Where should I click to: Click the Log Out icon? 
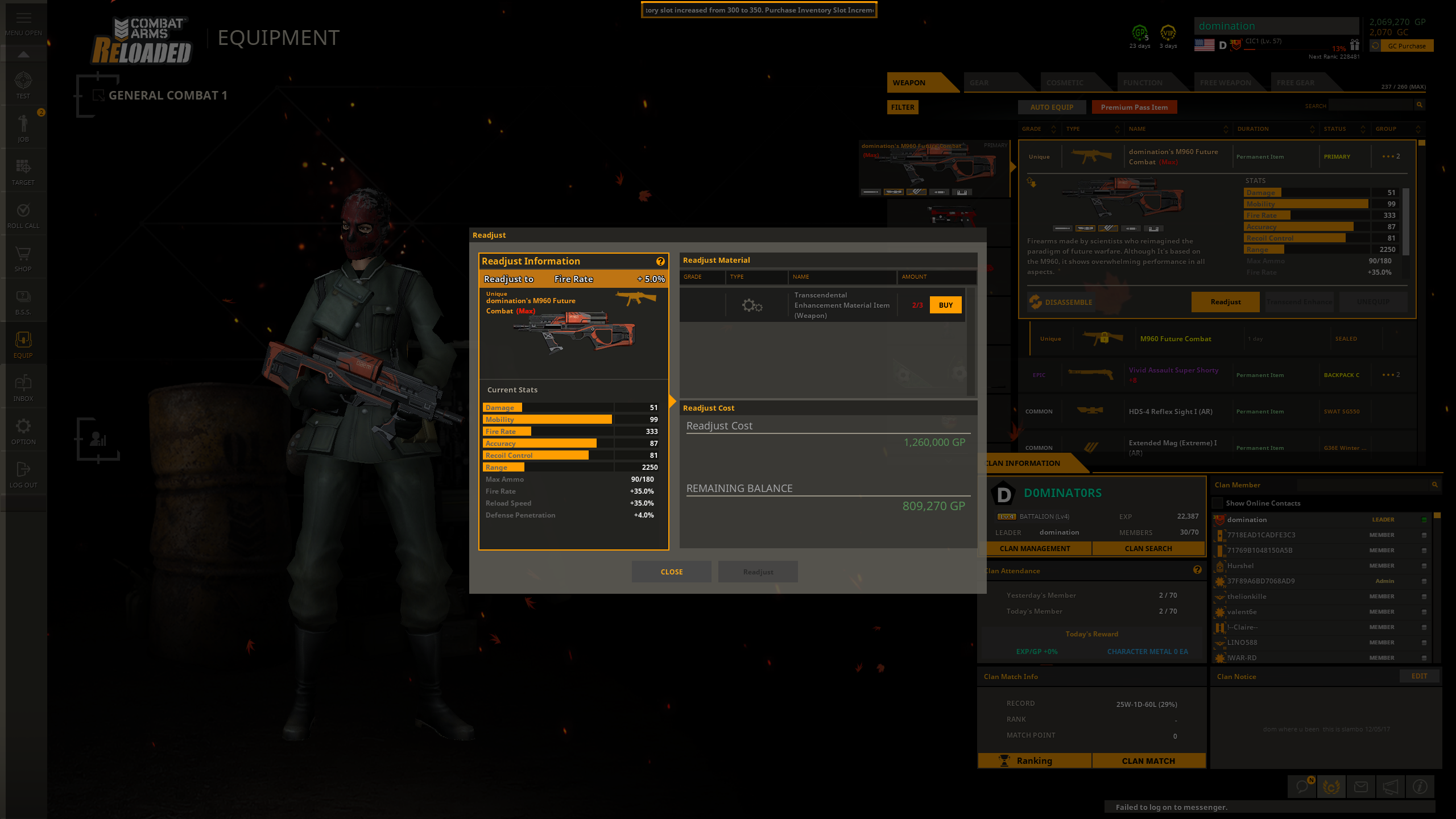pyautogui.click(x=23, y=469)
